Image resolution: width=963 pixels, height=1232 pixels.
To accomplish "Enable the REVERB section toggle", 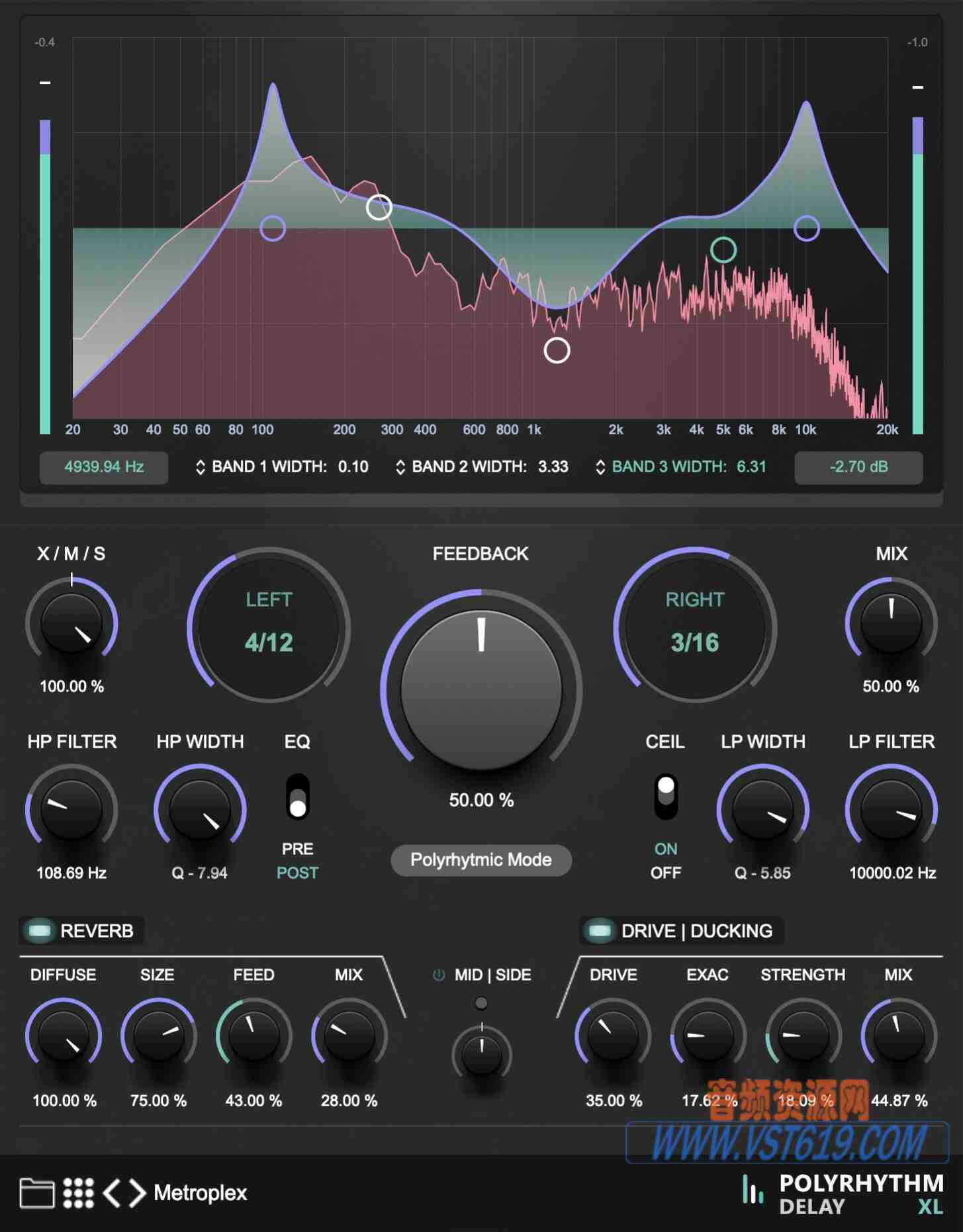I will (x=39, y=931).
